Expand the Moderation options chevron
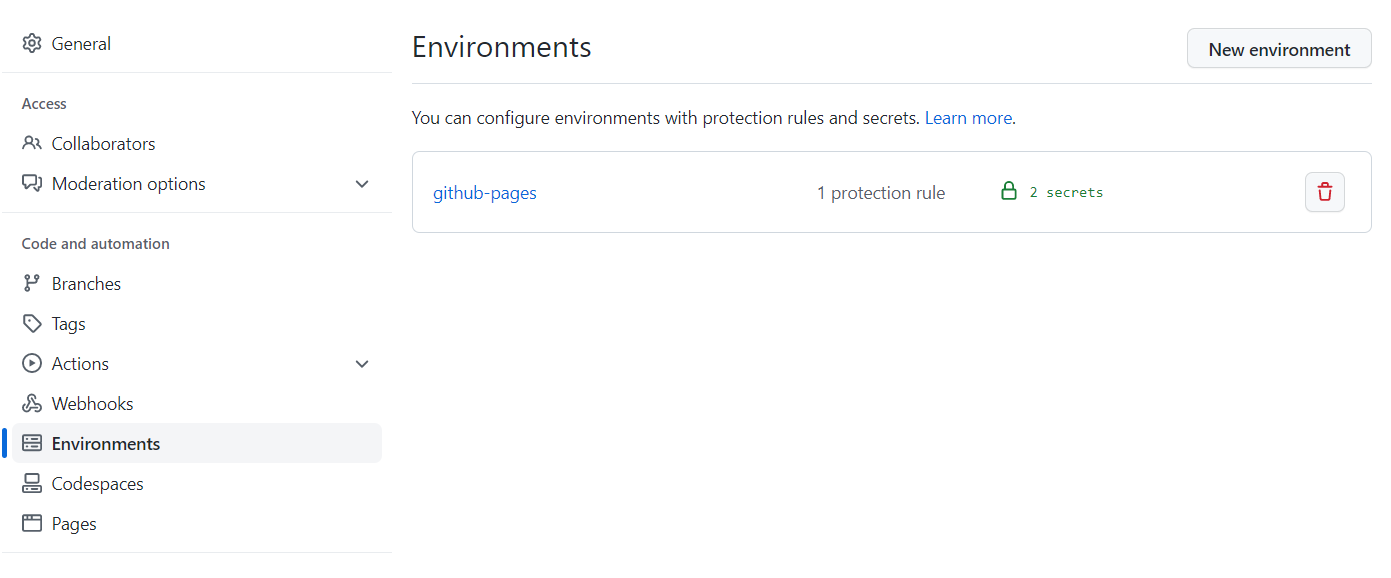Image resolution: width=1391 pixels, height=578 pixels. tap(362, 184)
